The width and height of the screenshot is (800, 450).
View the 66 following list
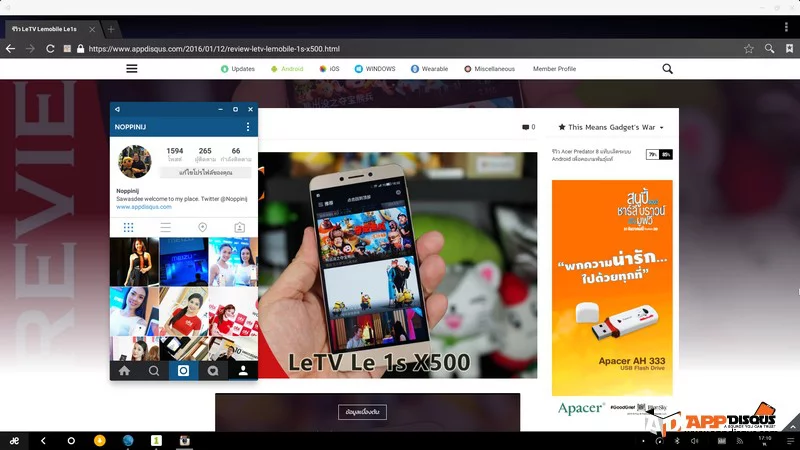click(x=236, y=155)
